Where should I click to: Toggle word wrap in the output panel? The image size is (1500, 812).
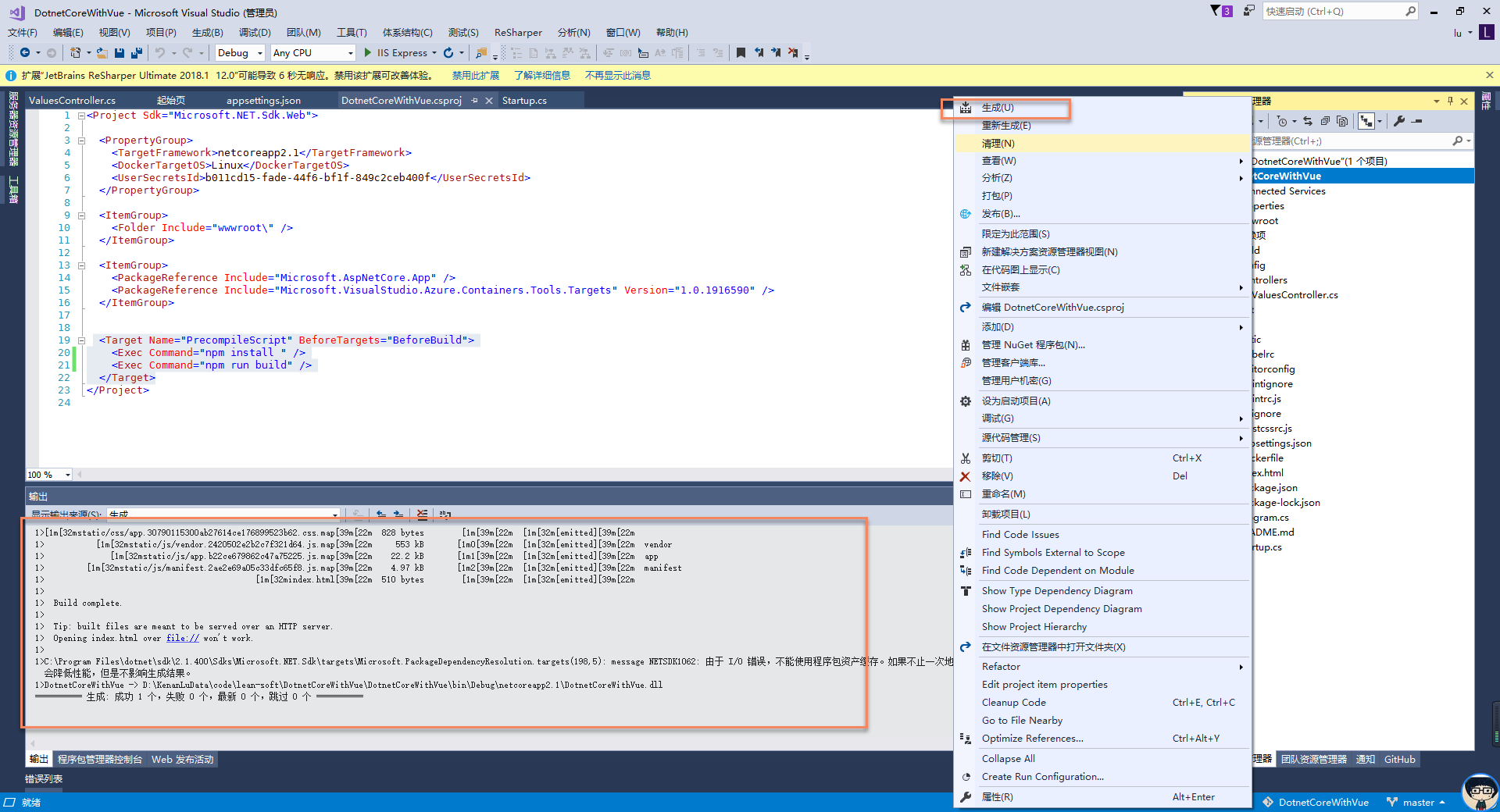tap(445, 515)
